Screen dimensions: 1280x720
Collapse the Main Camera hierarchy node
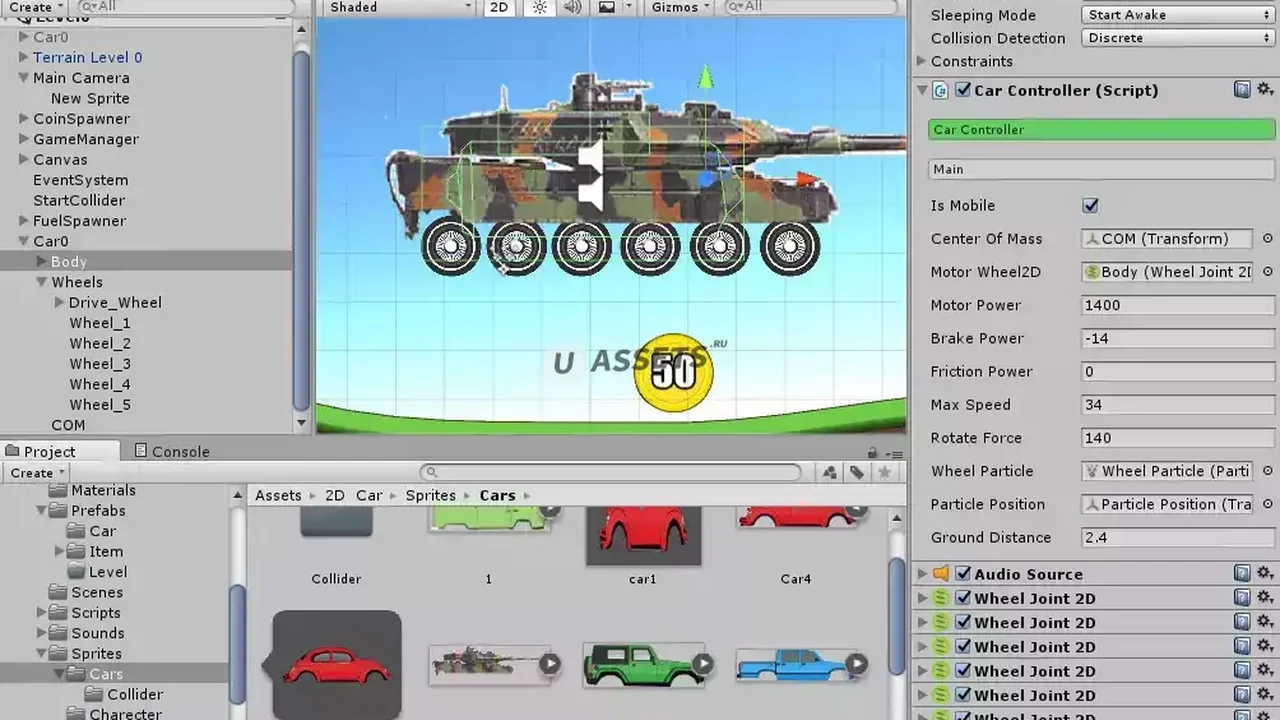pos(23,78)
